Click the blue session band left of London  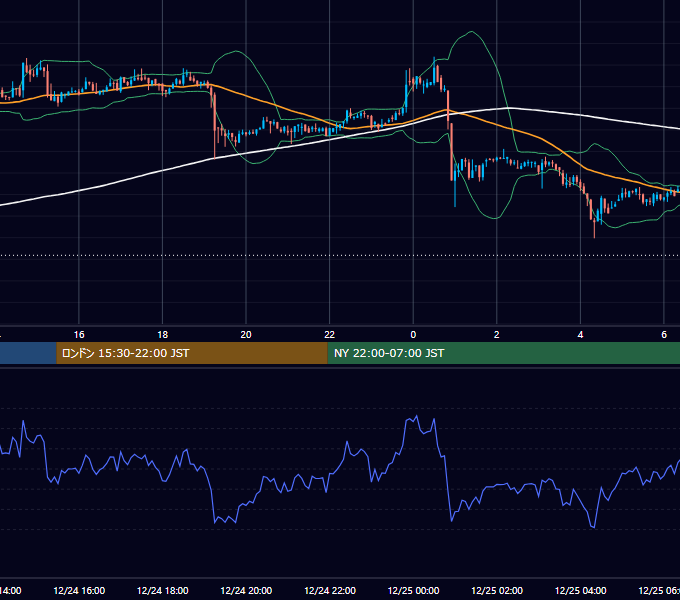28,353
